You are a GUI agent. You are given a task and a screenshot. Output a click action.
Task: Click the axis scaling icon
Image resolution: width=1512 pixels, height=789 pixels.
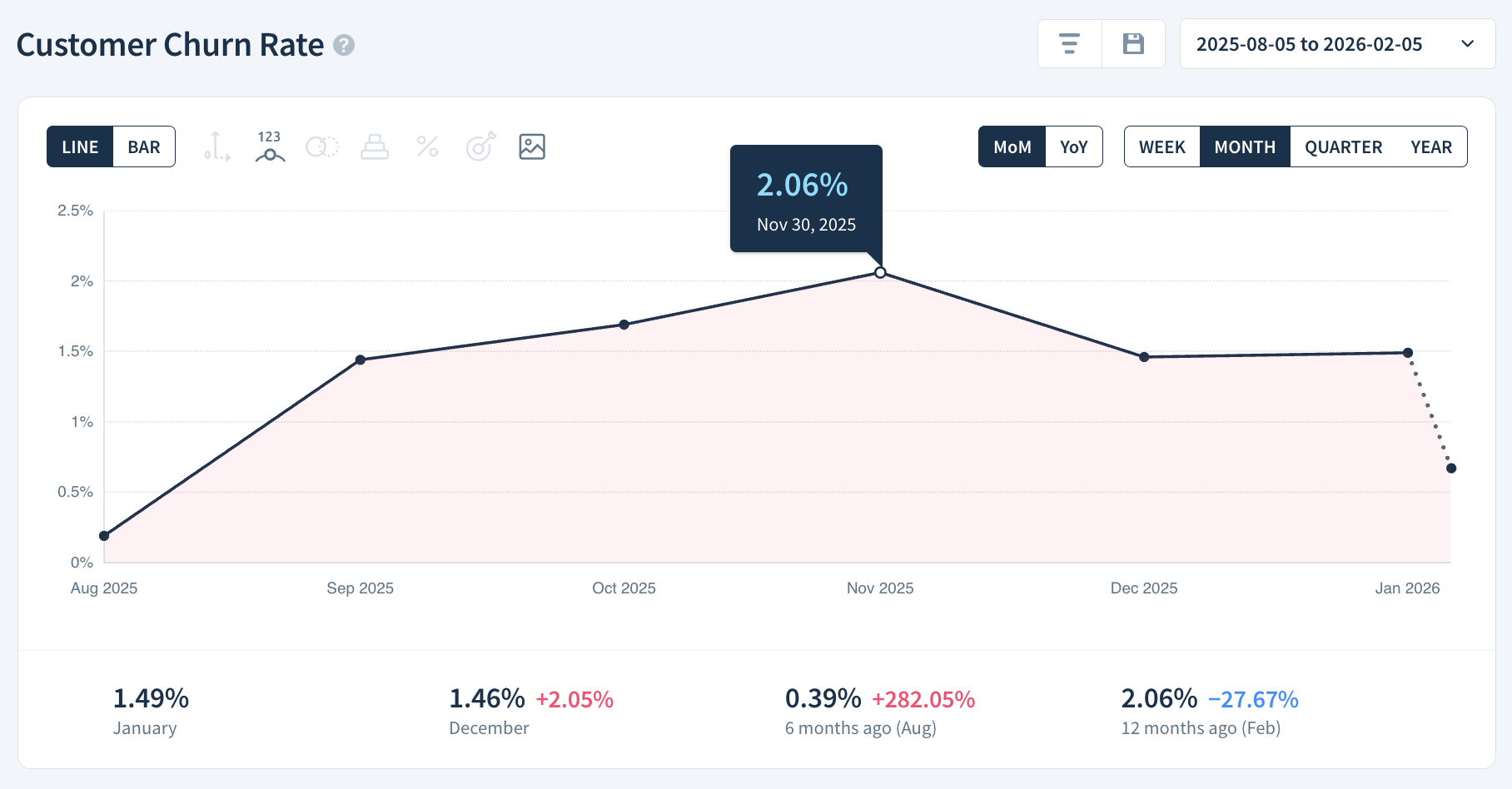(x=216, y=146)
